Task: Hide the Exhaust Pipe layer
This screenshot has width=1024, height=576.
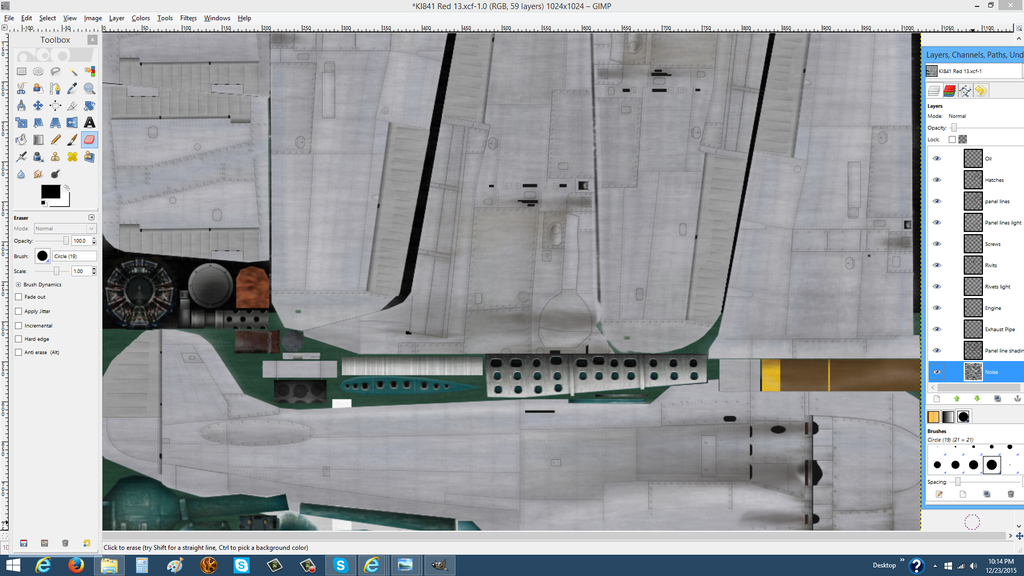Action: pos(936,329)
